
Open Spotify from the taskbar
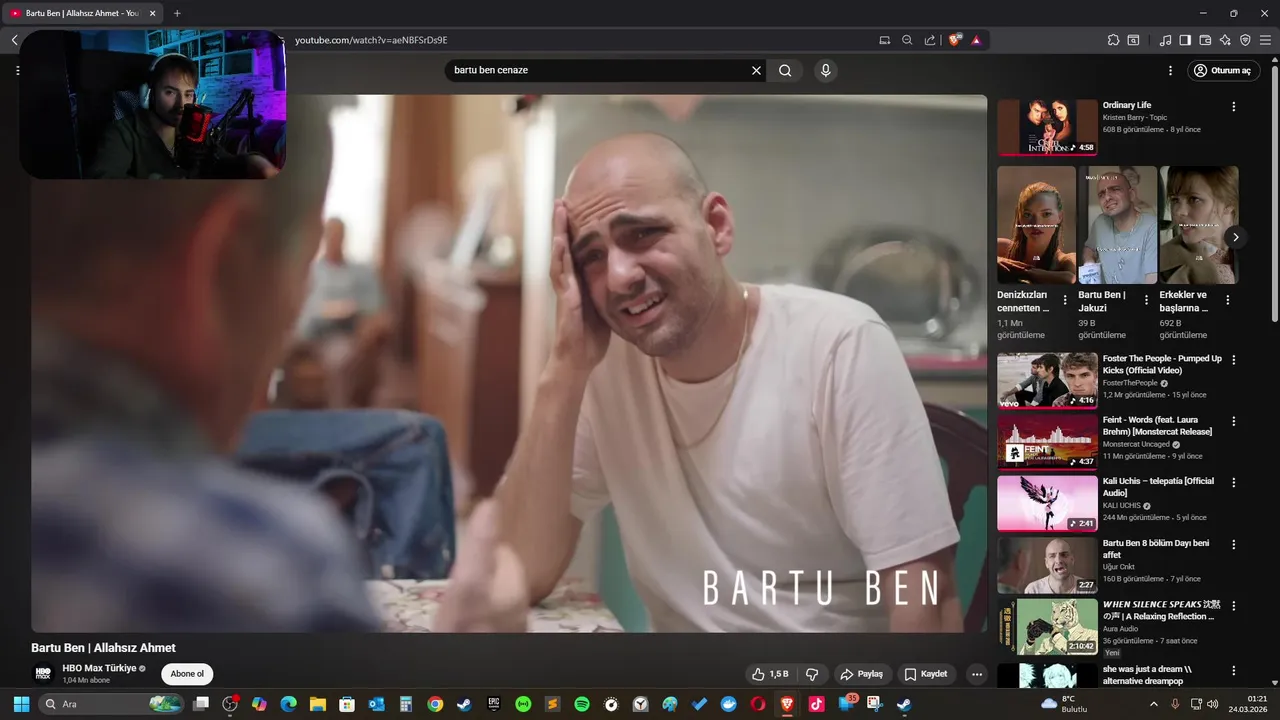pyautogui.click(x=581, y=704)
